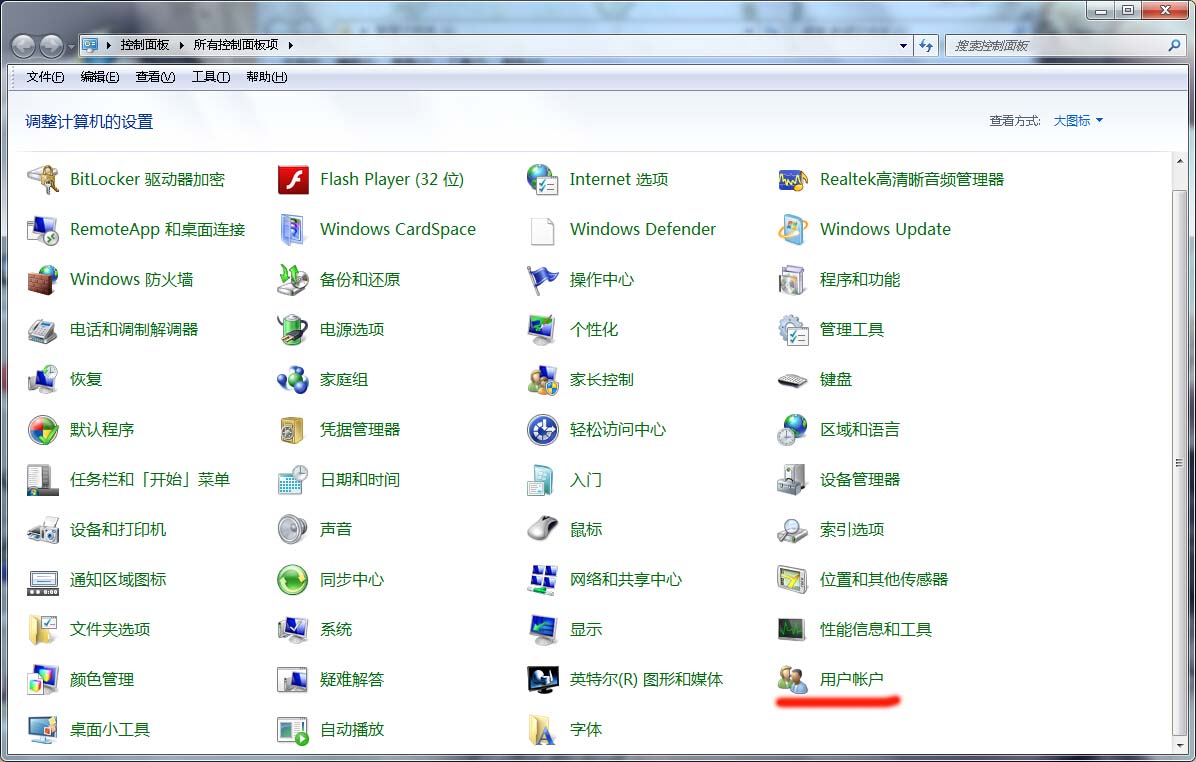
Task: Expand the address bar history dropdown arrow
Action: coord(903,46)
